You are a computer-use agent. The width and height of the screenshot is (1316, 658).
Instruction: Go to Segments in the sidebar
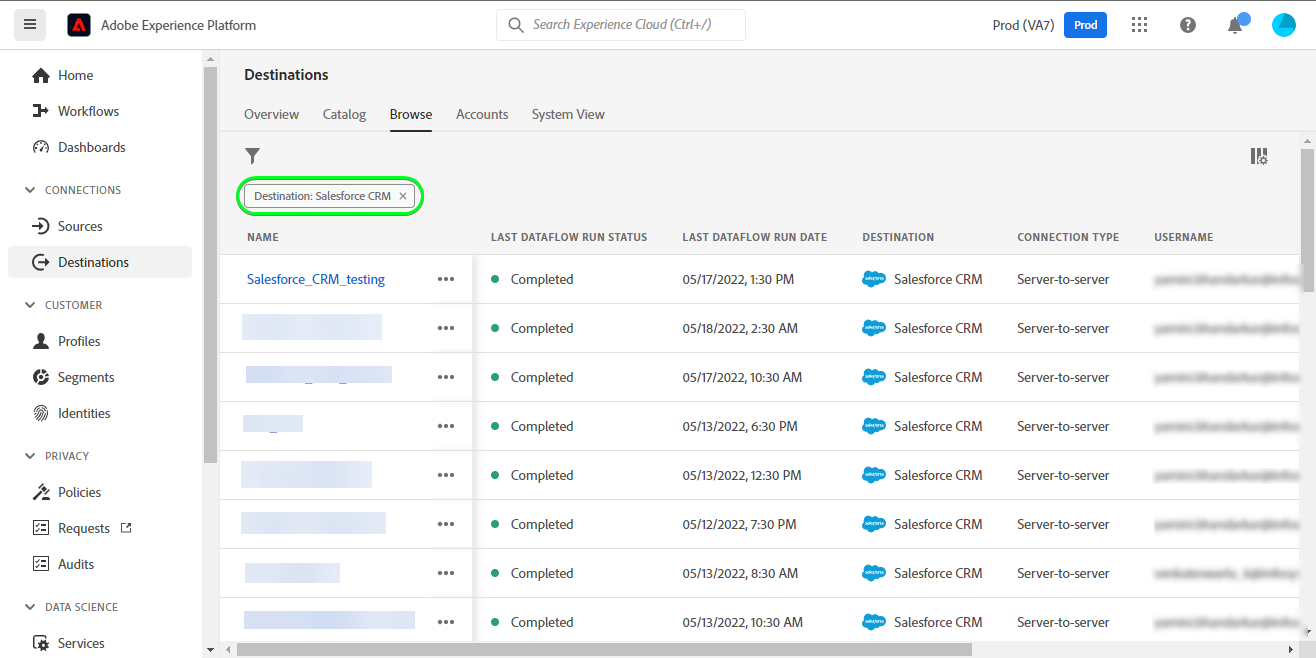(x=86, y=377)
